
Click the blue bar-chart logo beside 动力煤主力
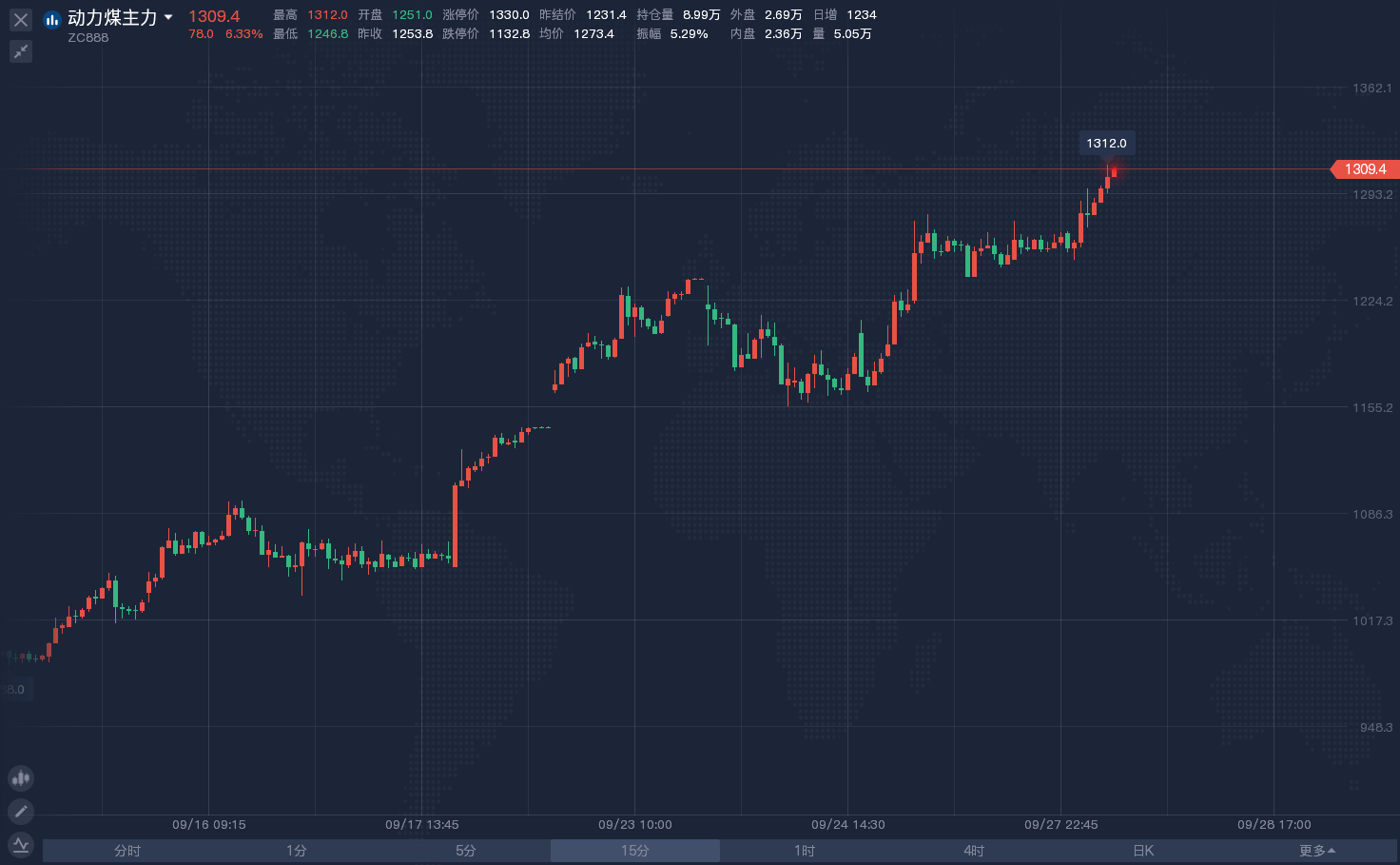(x=52, y=19)
